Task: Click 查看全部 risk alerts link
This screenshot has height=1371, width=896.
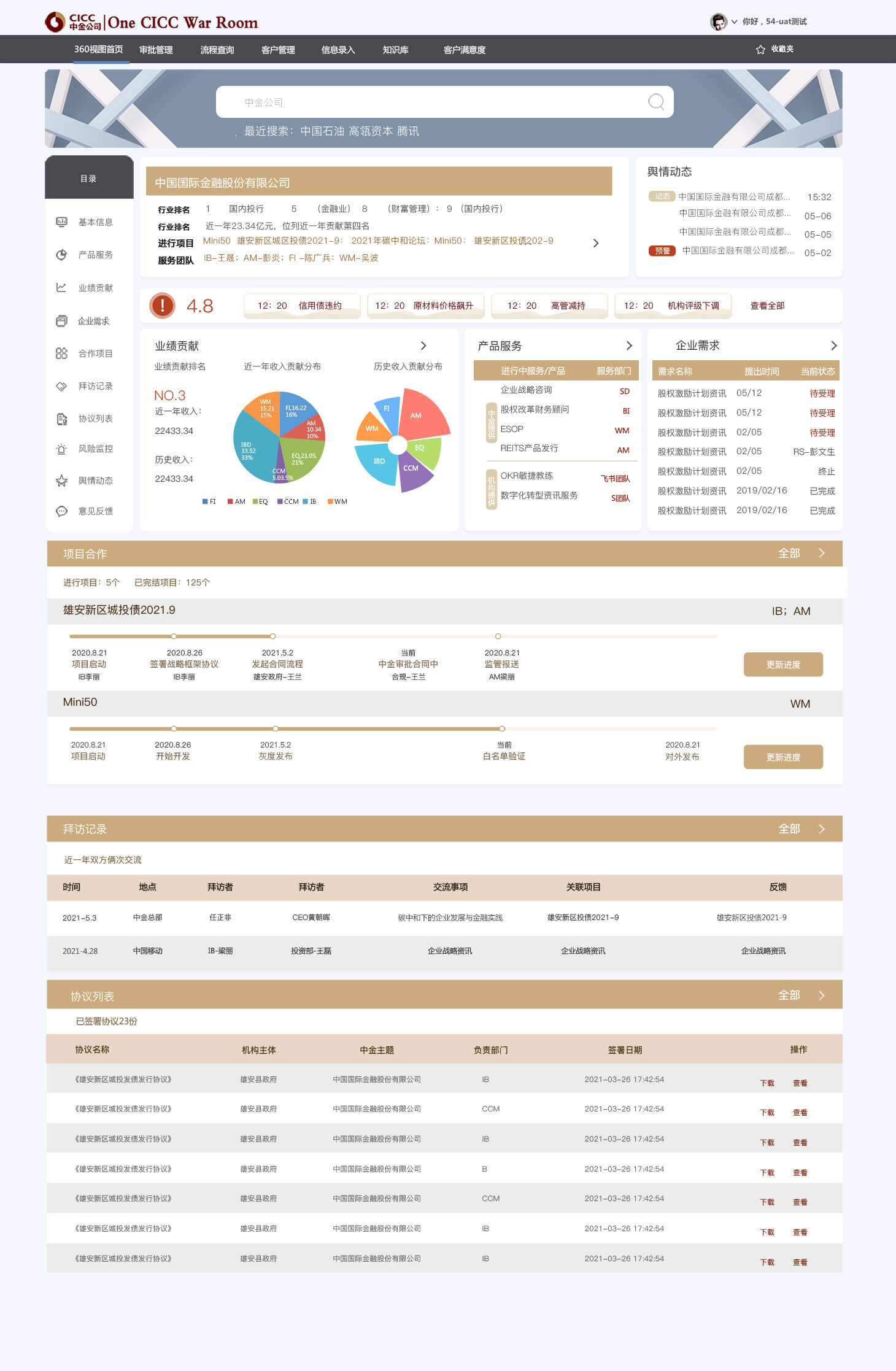Action: coord(767,306)
